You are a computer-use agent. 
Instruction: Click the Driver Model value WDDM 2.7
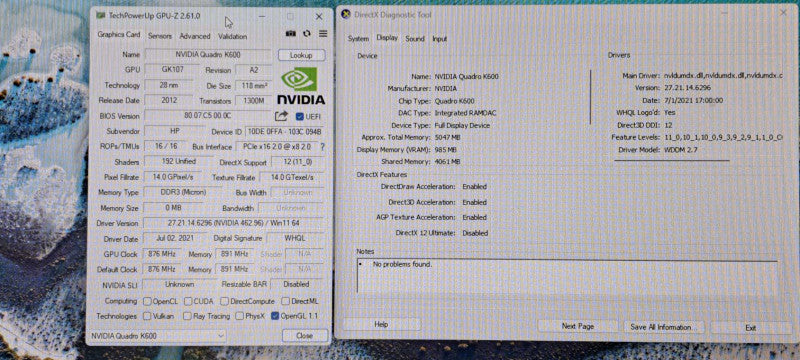[681, 150]
